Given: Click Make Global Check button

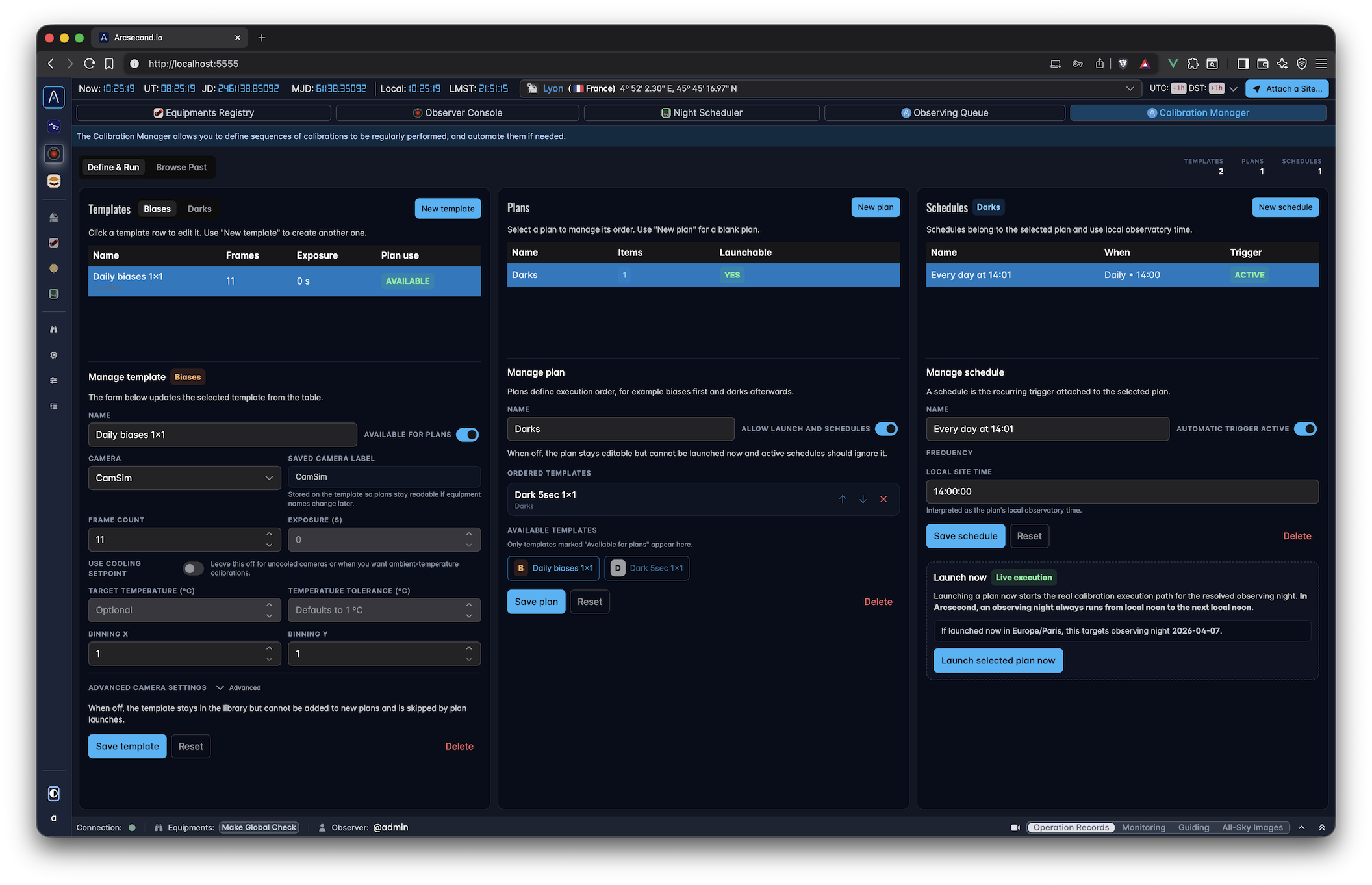Looking at the screenshot, I should [x=259, y=827].
